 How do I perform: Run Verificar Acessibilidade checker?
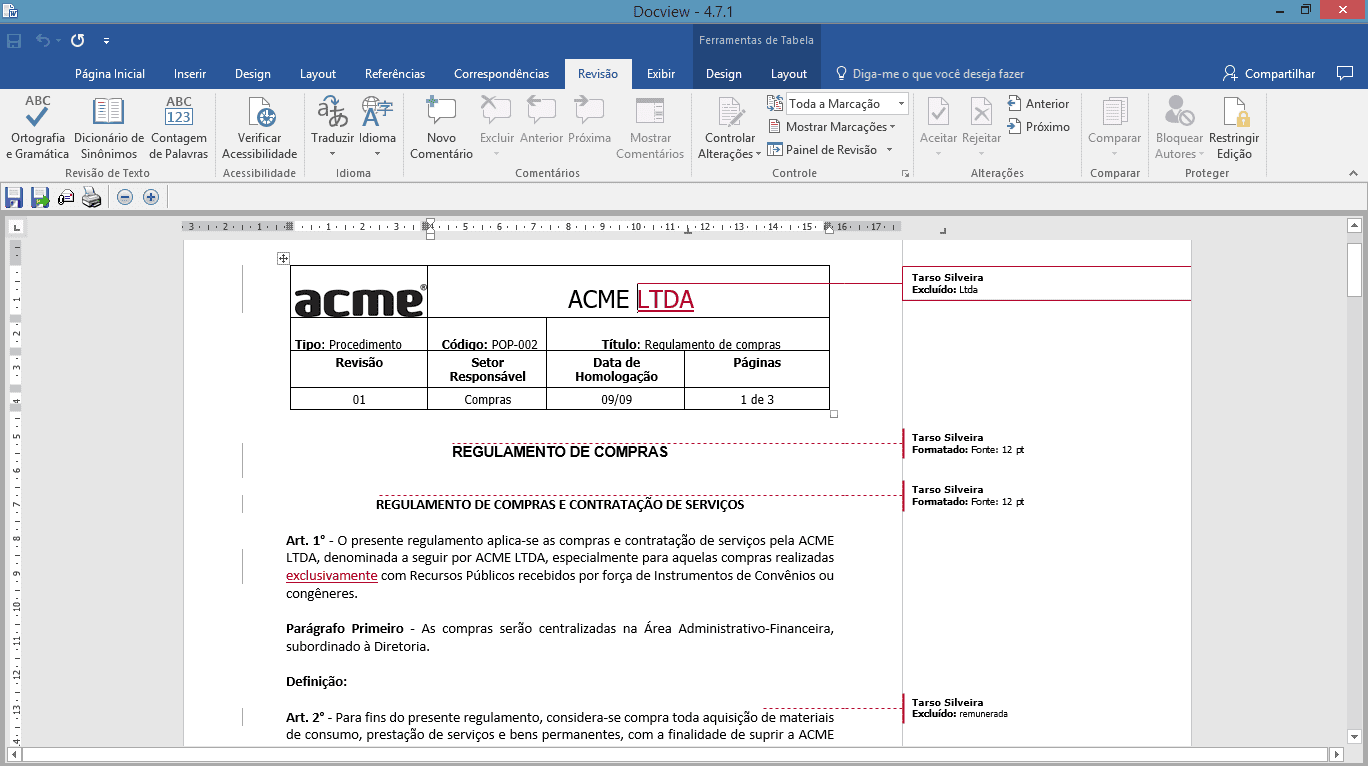(260, 127)
